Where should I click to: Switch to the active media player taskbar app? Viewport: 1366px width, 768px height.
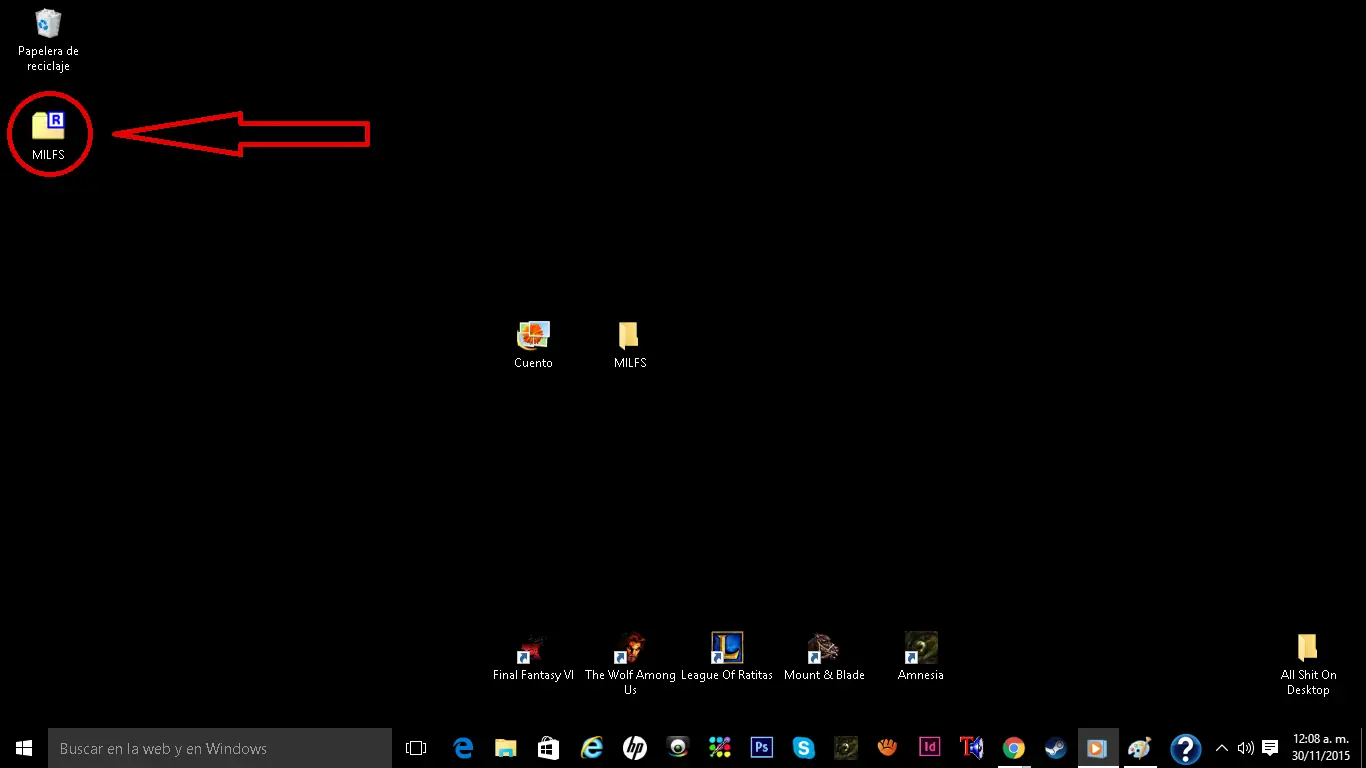[1098, 748]
